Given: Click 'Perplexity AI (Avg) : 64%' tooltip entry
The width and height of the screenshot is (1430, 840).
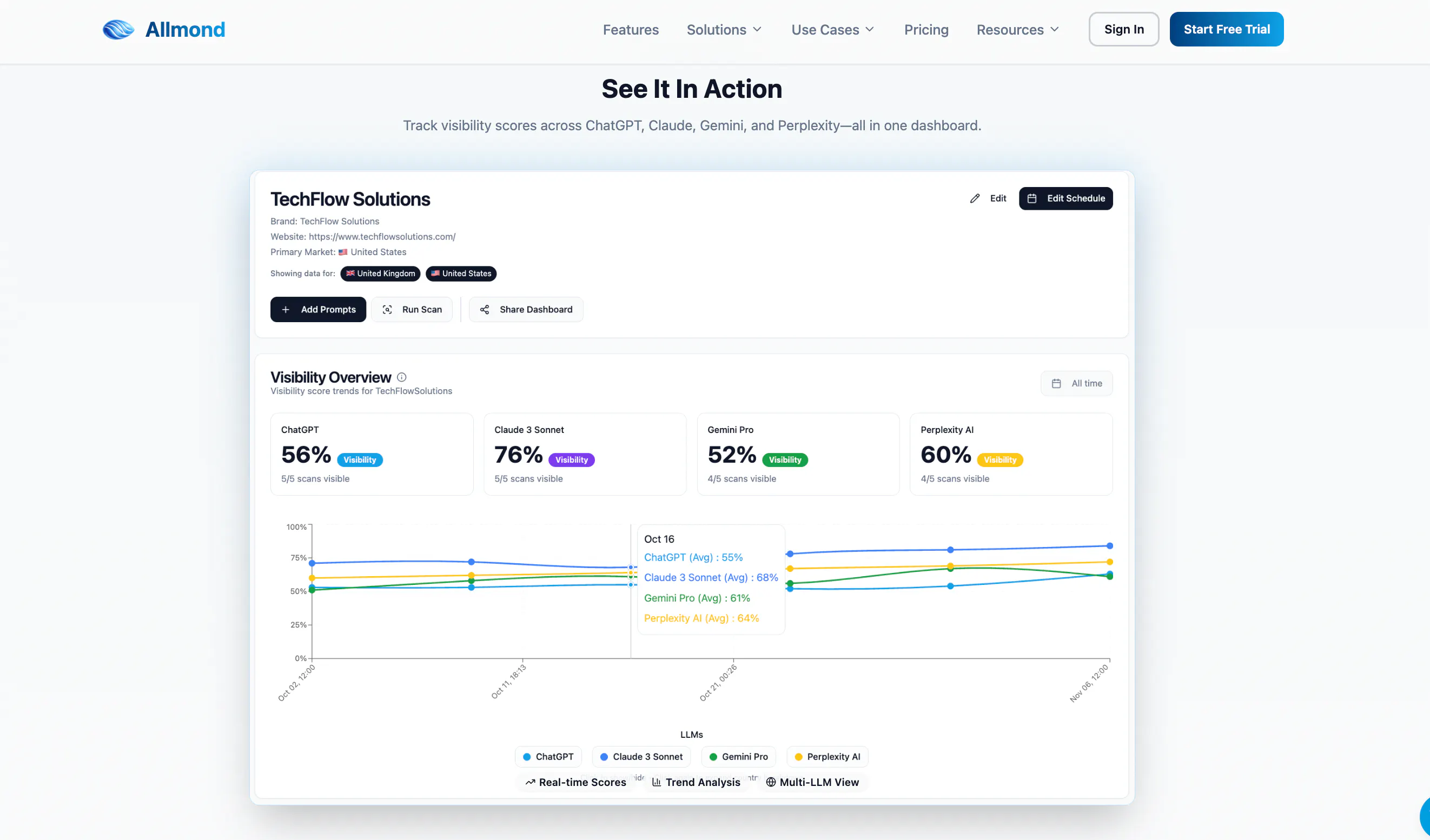Looking at the screenshot, I should tap(701, 618).
